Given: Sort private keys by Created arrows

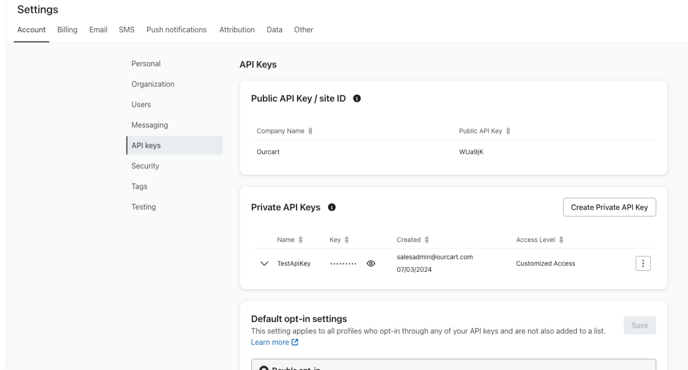Looking at the screenshot, I should click(426, 240).
